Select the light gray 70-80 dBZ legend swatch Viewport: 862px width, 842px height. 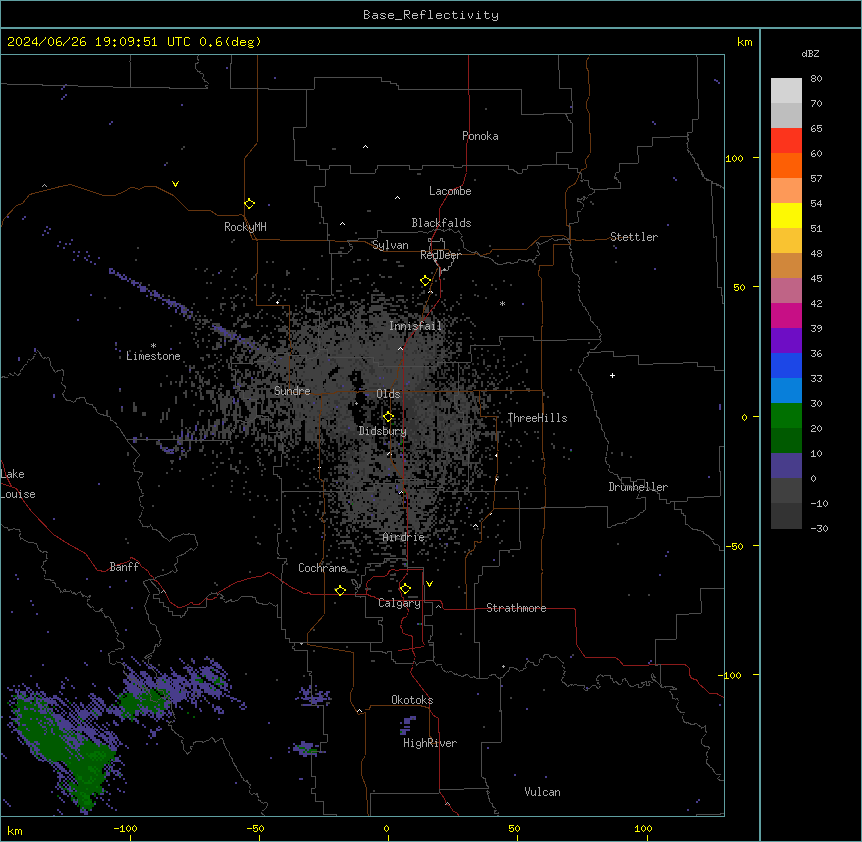[786, 91]
